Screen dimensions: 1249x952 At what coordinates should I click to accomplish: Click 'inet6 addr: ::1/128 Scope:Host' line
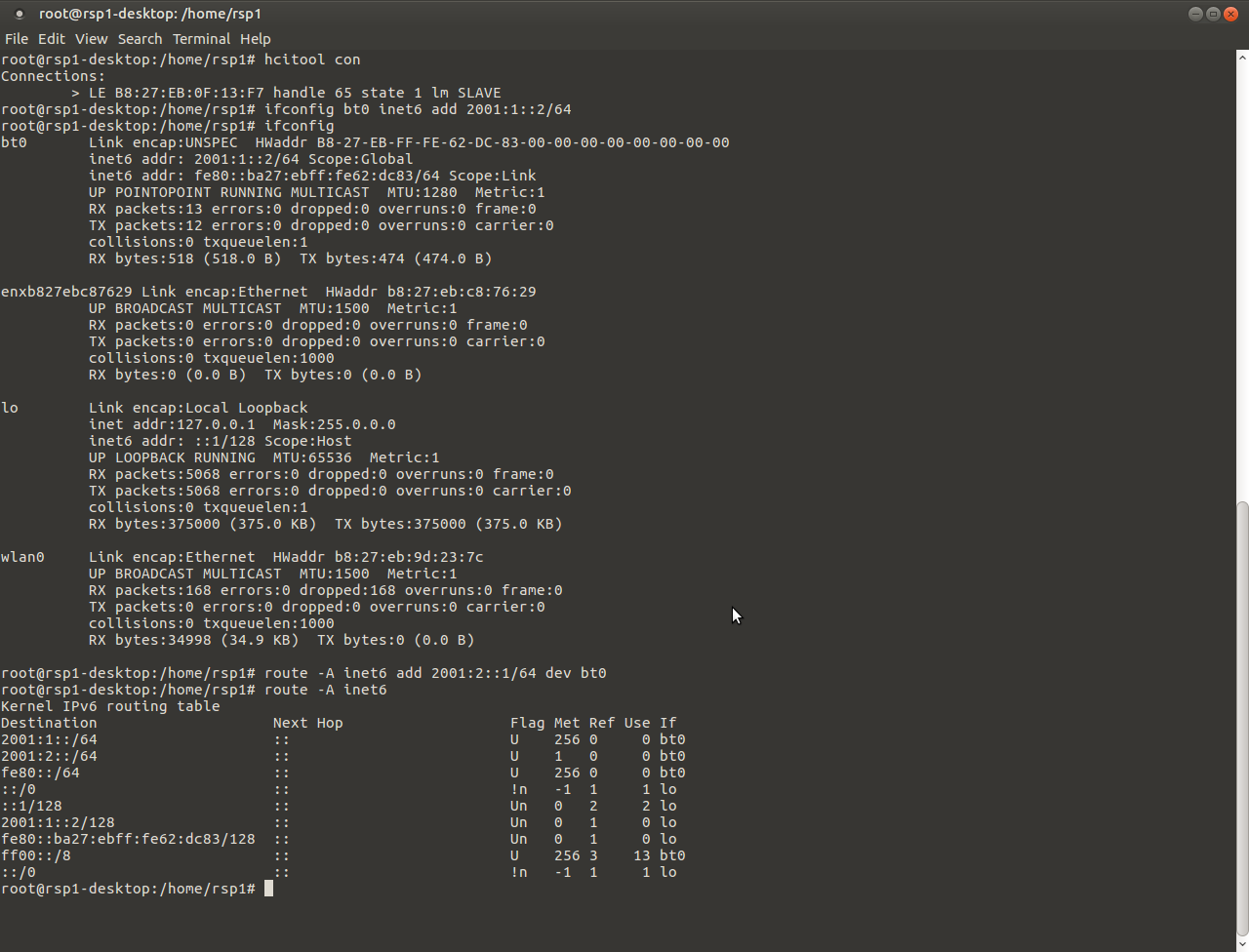point(221,441)
